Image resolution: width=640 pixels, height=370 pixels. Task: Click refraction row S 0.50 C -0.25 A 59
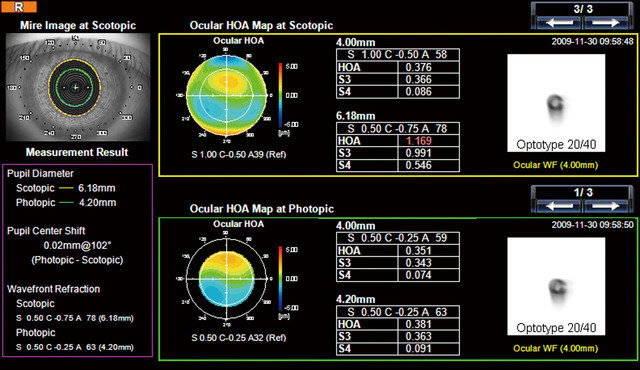click(x=398, y=238)
